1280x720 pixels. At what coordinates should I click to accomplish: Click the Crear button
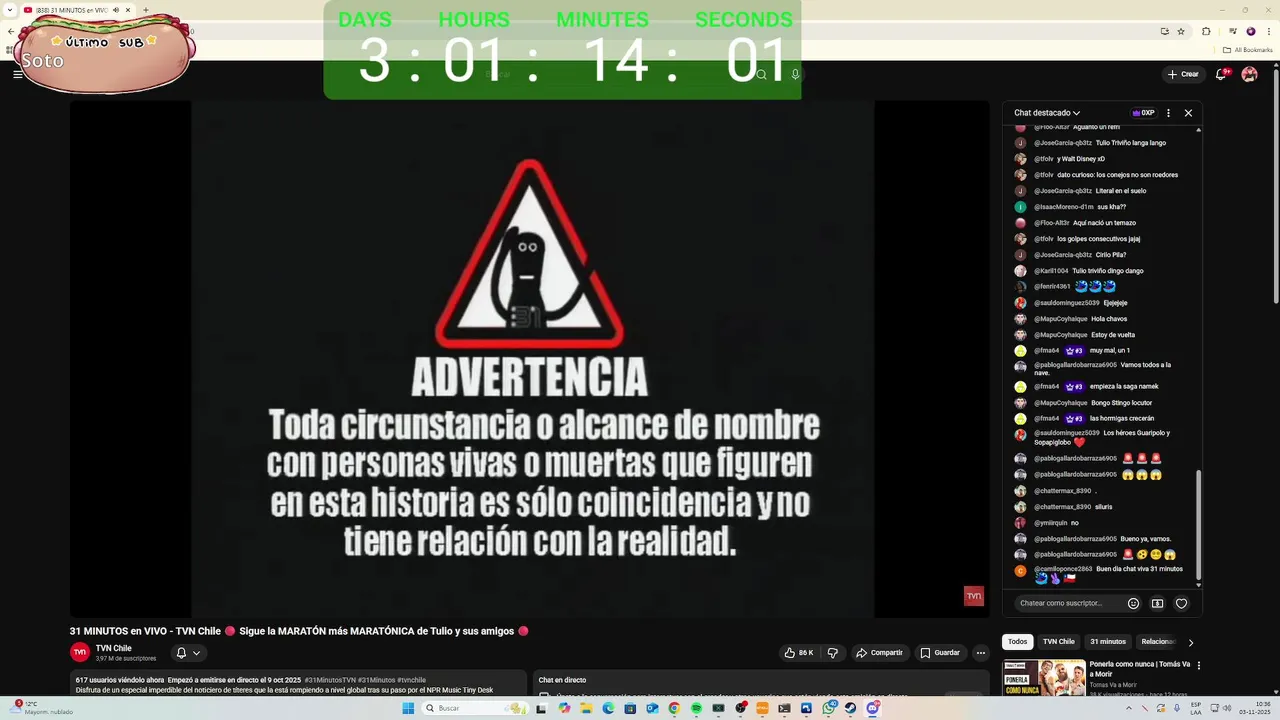pos(1183,74)
